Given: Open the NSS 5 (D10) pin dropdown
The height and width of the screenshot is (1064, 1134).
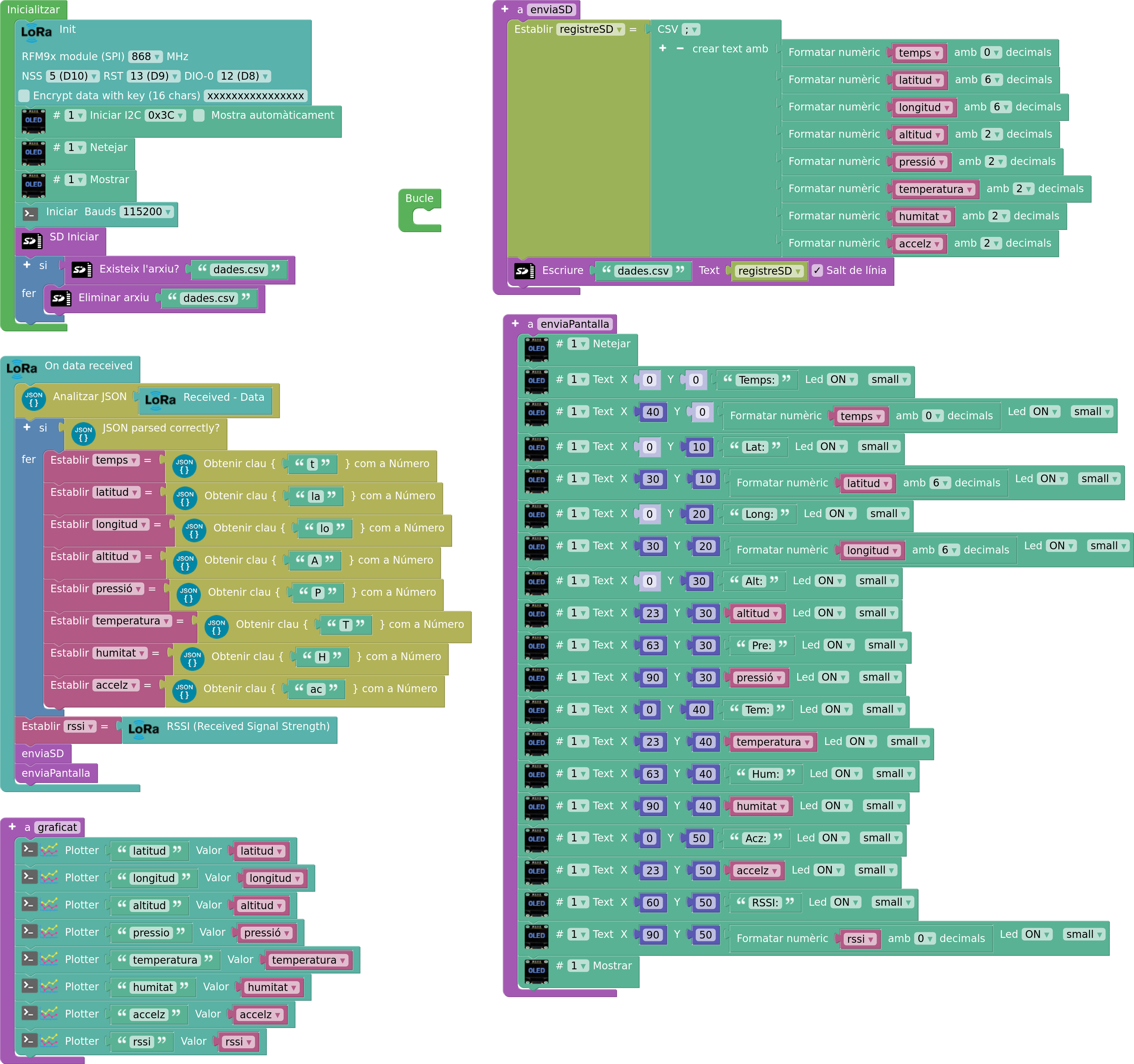Looking at the screenshot, I should click(72, 76).
